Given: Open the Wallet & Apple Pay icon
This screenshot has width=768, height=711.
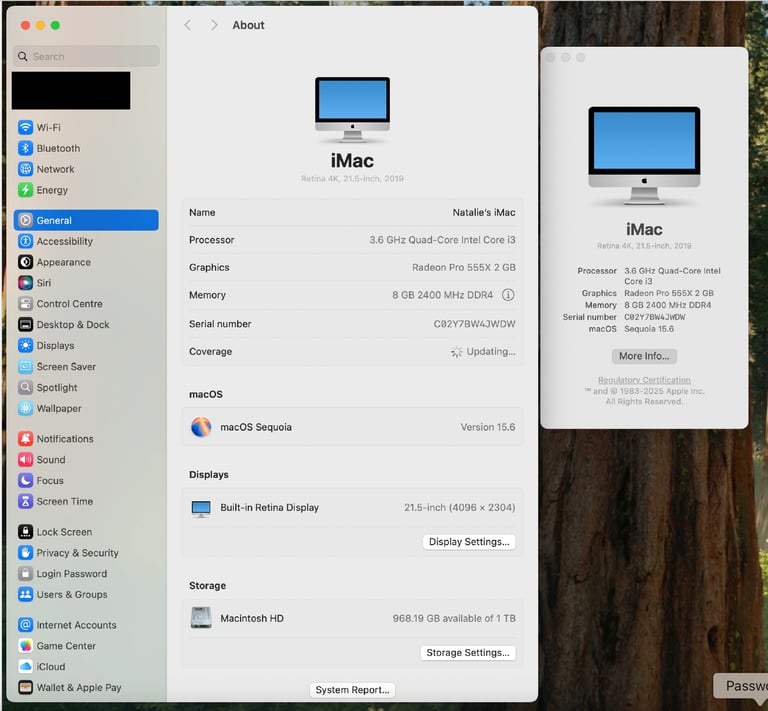Looking at the screenshot, I should (x=25, y=687).
